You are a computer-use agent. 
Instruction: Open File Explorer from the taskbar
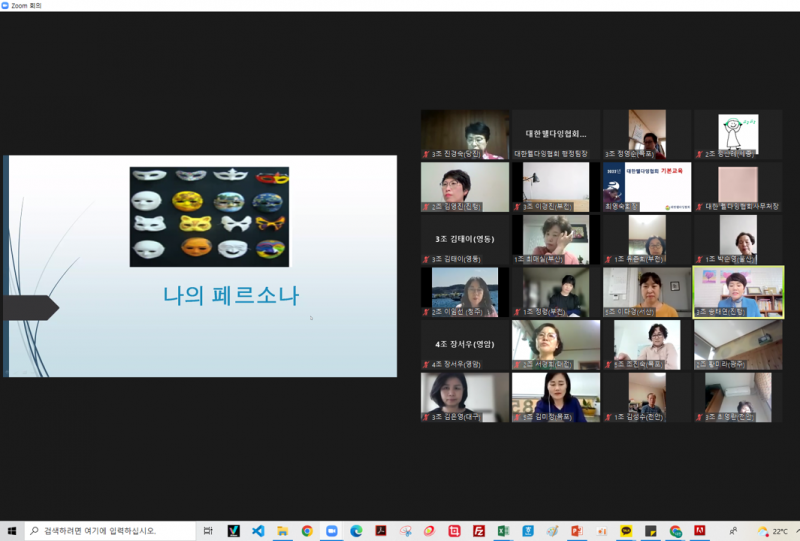point(282,531)
